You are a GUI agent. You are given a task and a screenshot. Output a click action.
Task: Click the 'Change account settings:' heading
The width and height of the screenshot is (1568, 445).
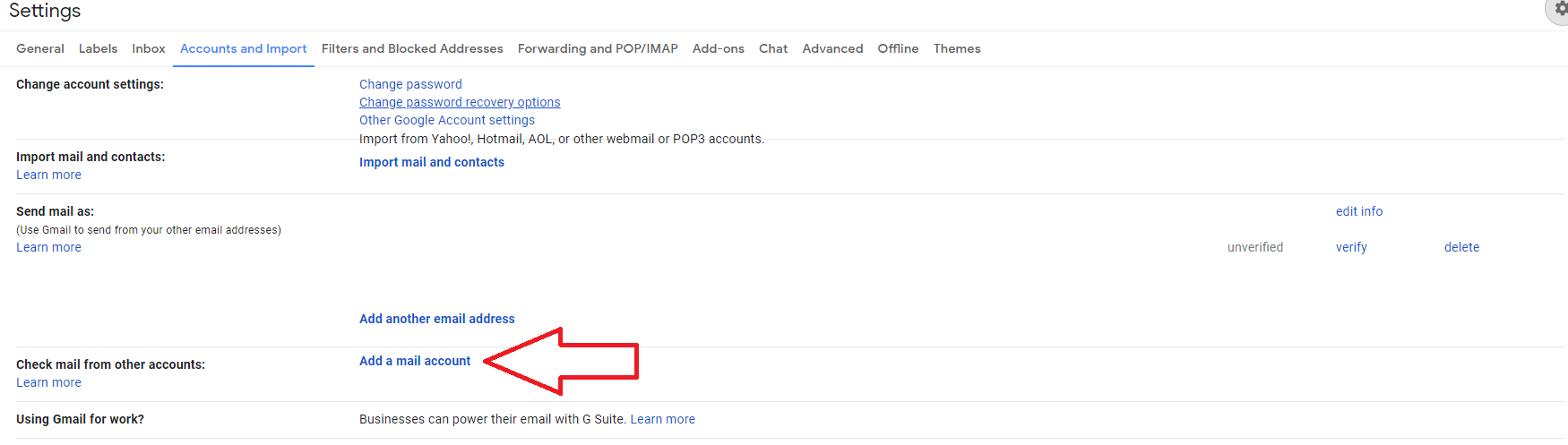(x=90, y=84)
